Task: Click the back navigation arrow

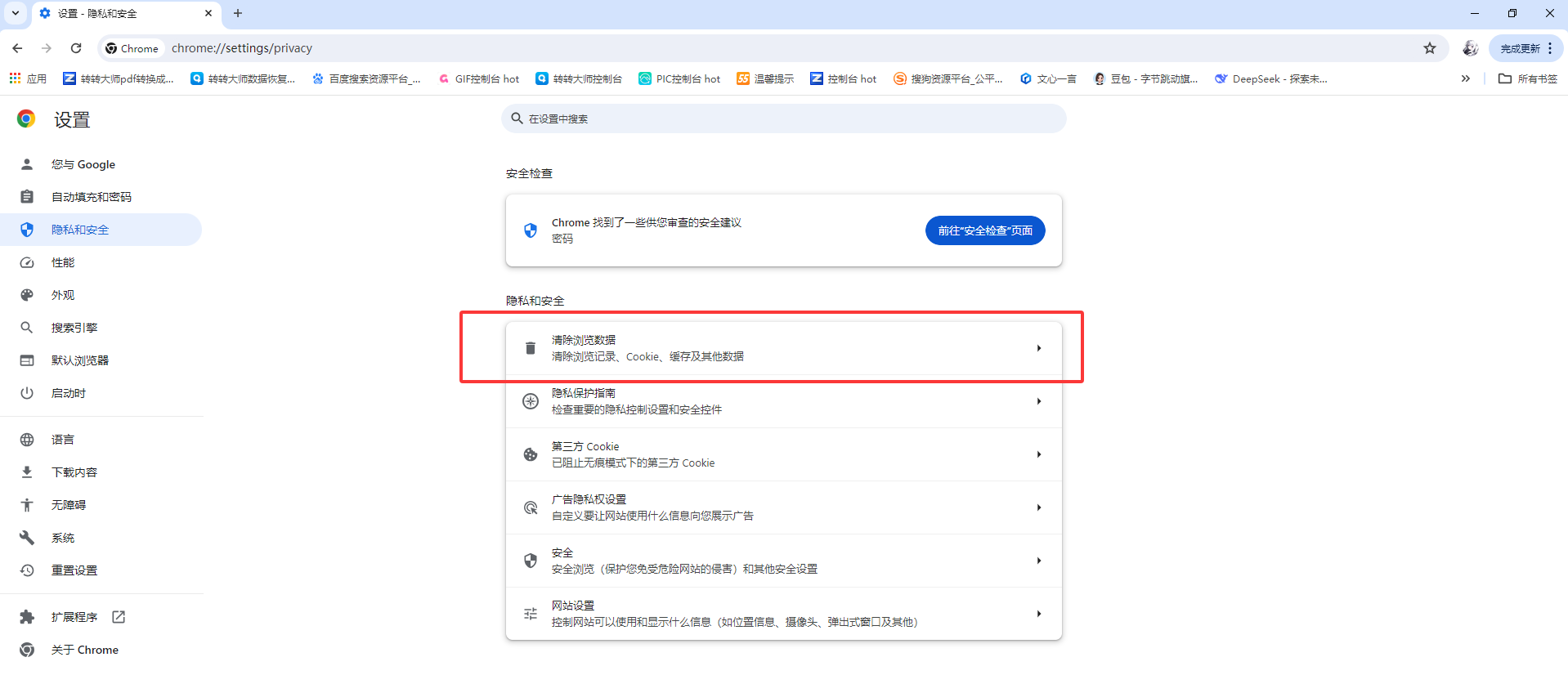Action: point(18,48)
